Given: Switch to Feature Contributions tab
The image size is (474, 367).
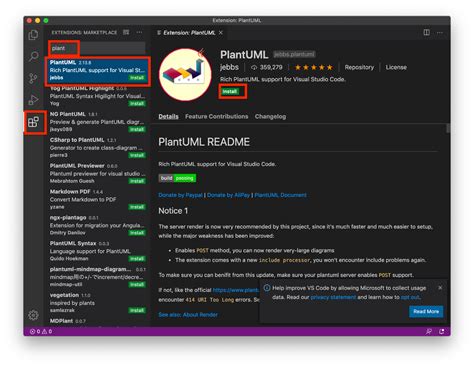Looking at the screenshot, I should tap(217, 116).
